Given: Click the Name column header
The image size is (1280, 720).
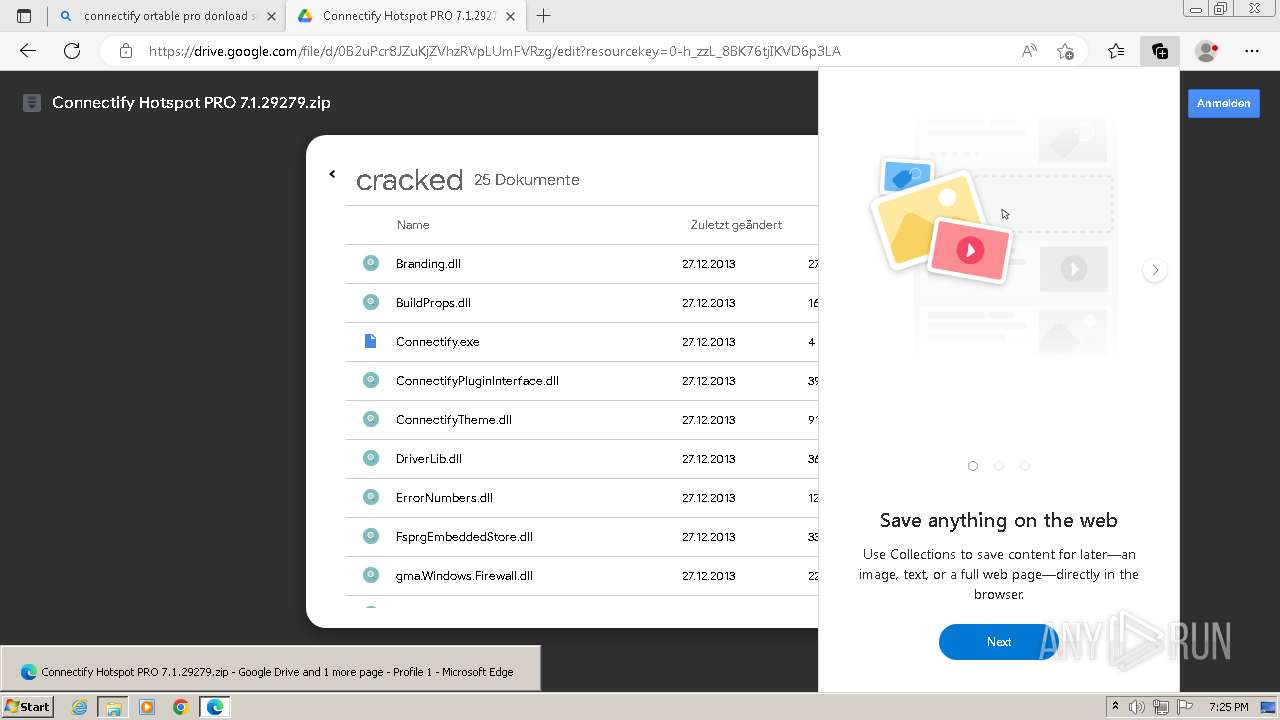Looking at the screenshot, I should coord(413,225).
